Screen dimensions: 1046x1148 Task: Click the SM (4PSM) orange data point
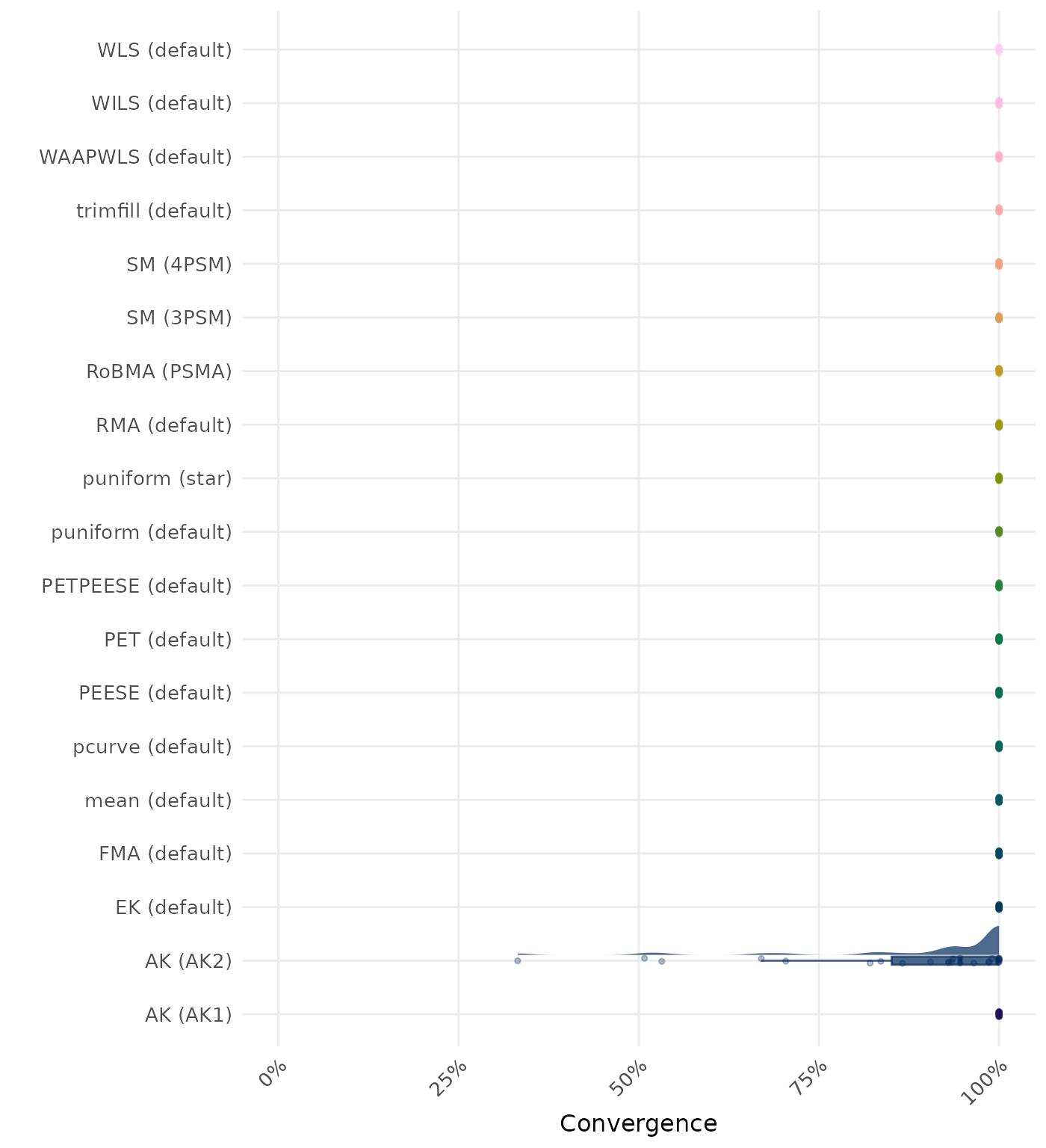pos(998,264)
